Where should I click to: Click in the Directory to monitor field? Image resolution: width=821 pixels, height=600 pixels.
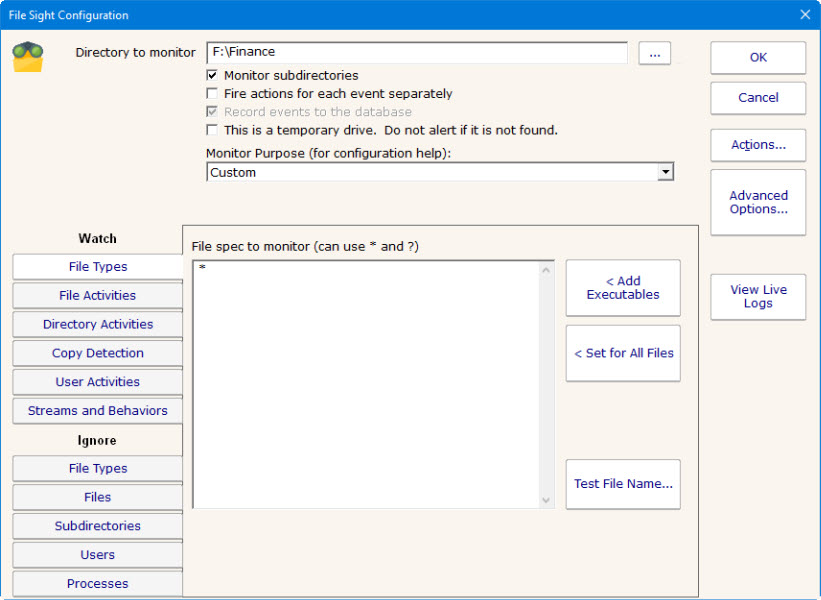[416, 53]
